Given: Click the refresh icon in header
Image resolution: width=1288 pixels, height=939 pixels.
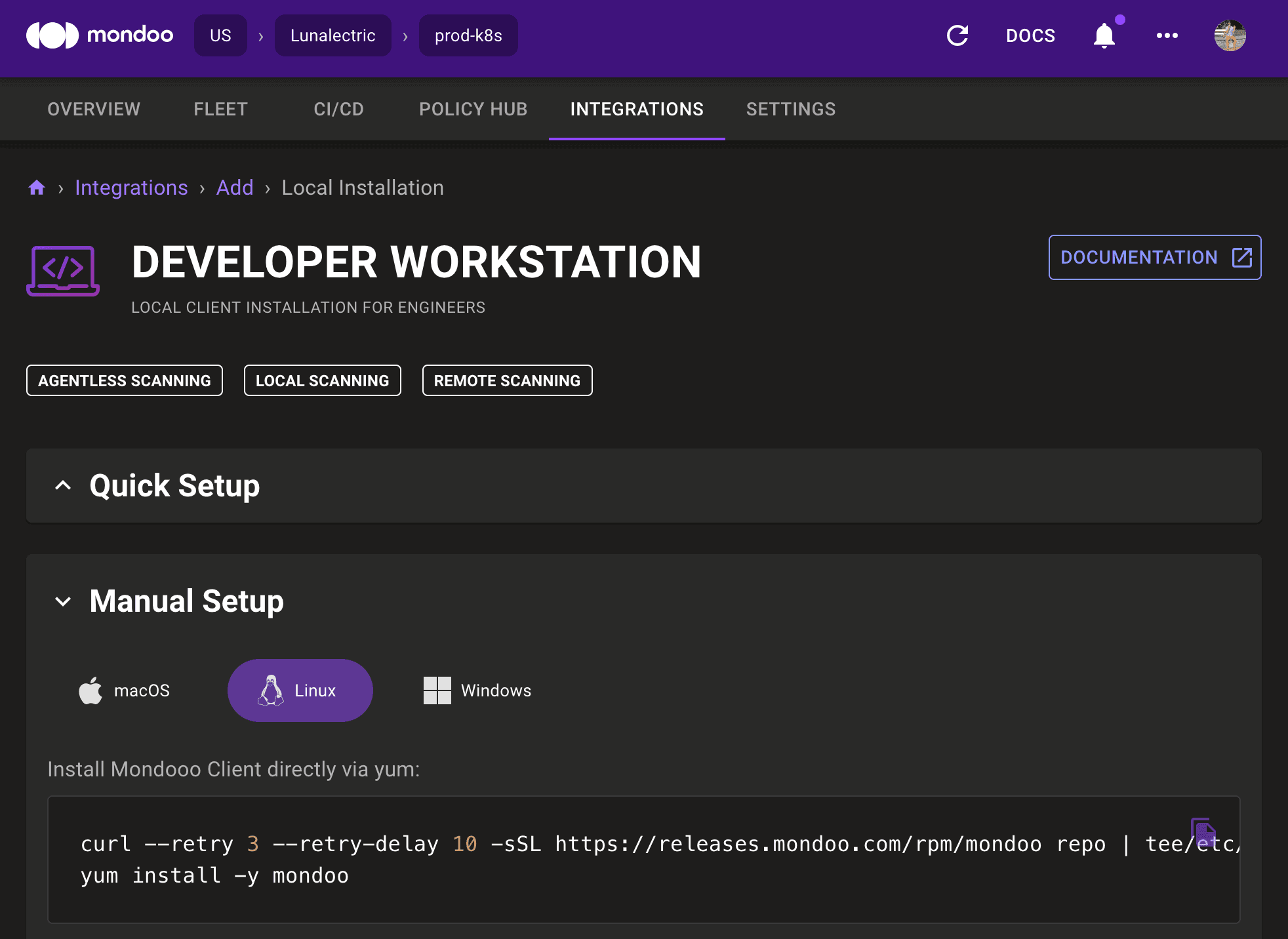Looking at the screenshot, I should click(x=957, y=35).
